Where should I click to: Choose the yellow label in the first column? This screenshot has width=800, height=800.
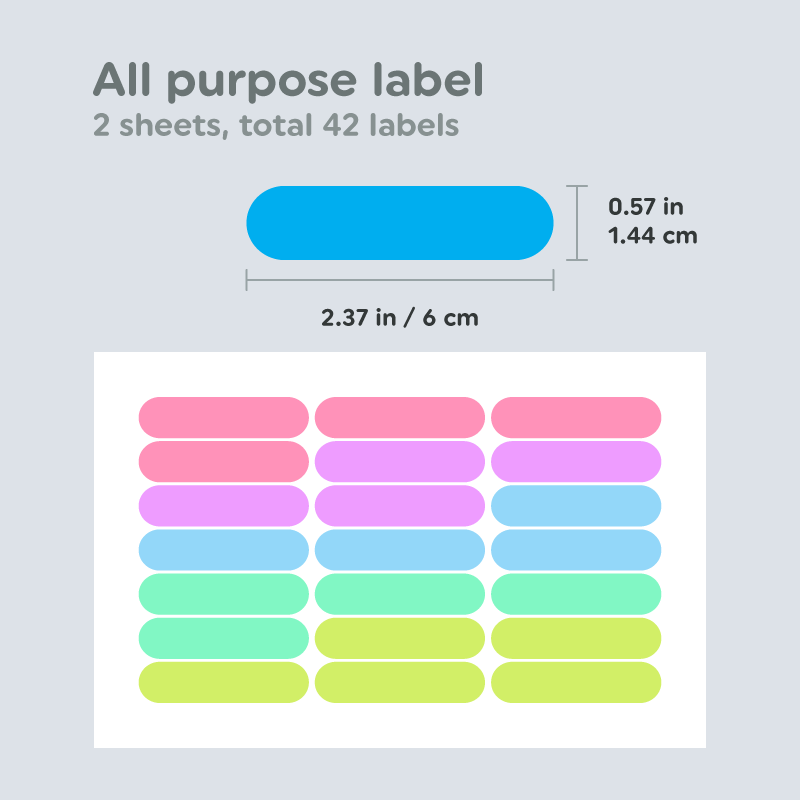click(x=223, y=682)
